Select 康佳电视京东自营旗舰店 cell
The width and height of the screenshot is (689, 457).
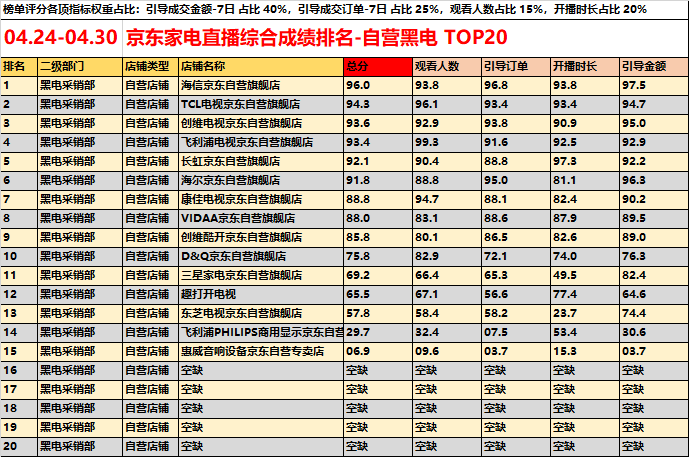261,199
